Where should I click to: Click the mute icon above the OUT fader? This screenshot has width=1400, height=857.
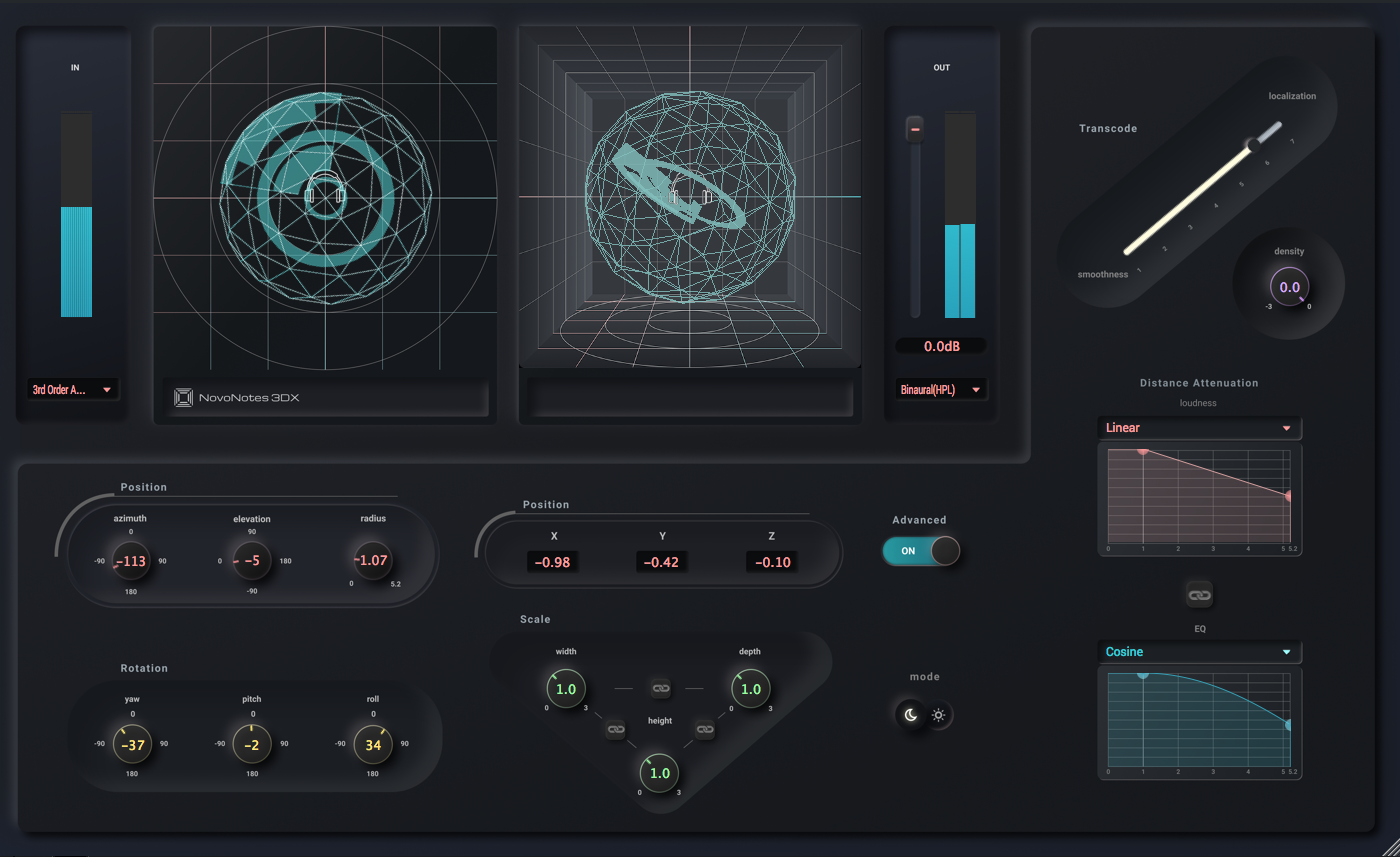(x=913, y=128)
